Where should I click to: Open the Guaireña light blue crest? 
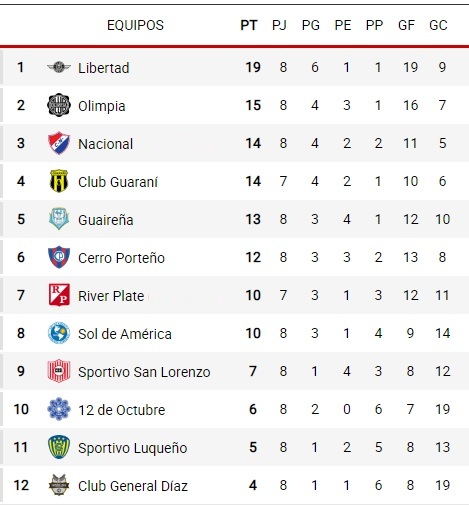tap(59, 219)
